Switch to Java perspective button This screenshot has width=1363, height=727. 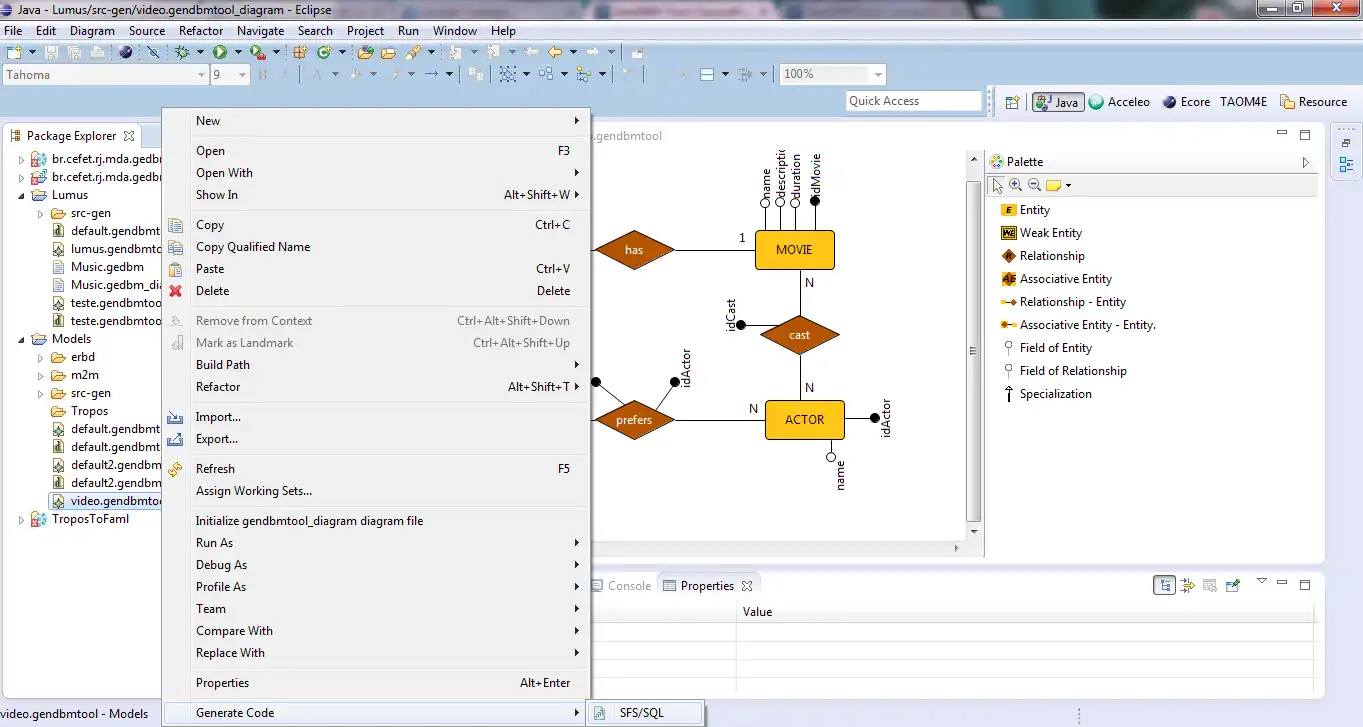point(1058,102)
